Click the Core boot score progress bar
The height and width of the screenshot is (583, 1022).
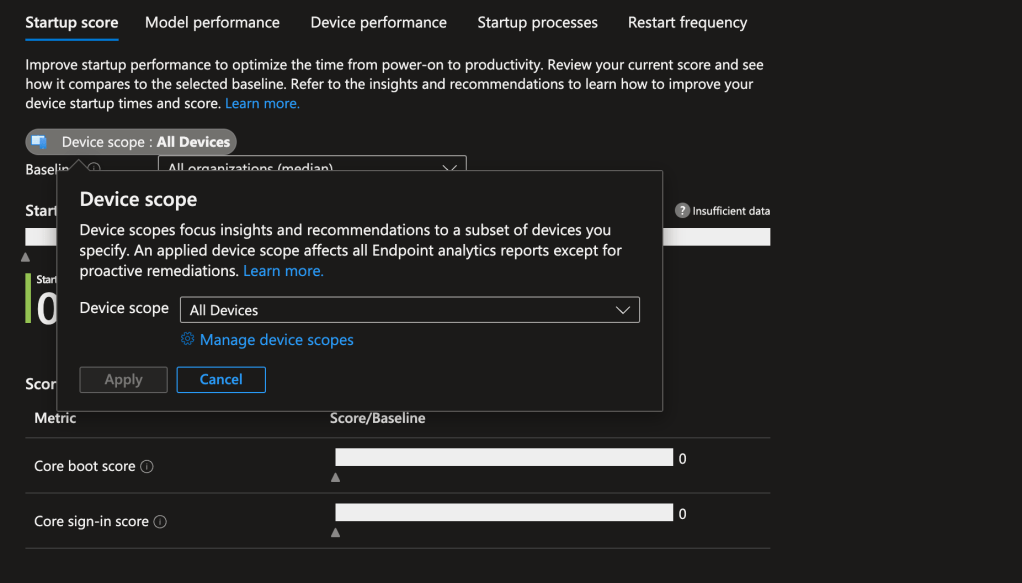click(x=504, y=458)
